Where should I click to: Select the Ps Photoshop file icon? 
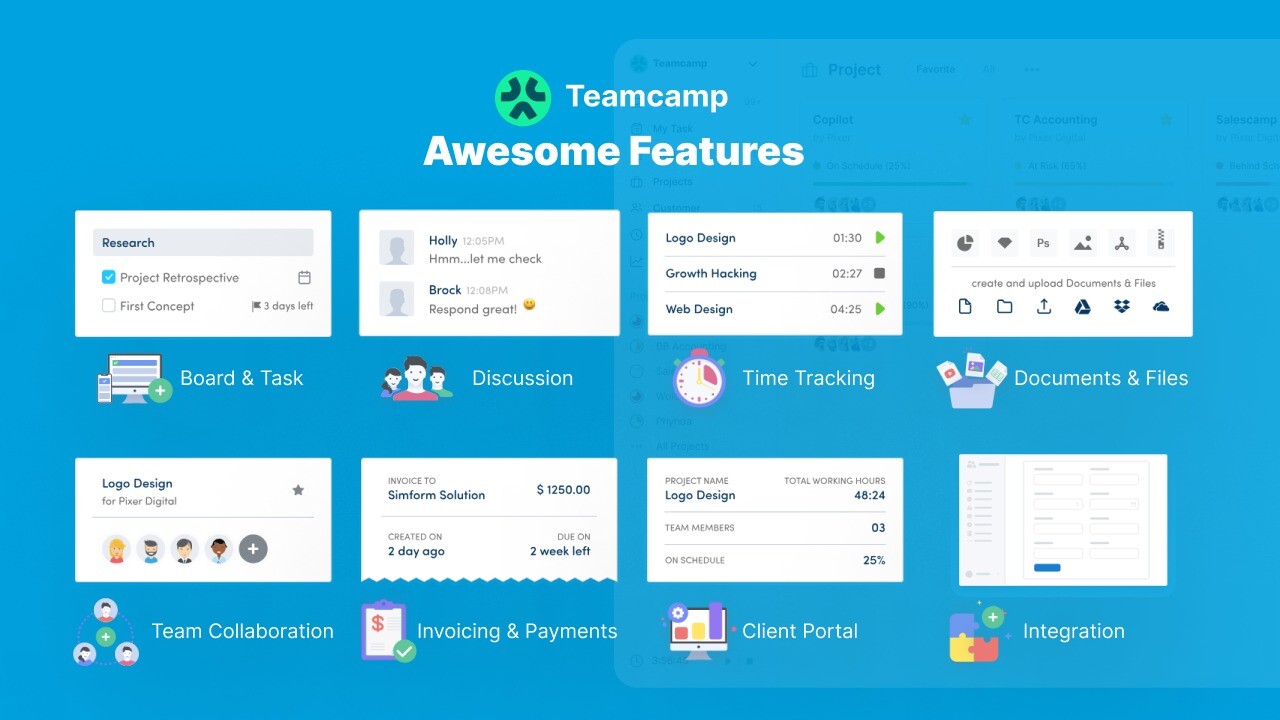pyautogui.click(x=1043, y=242)
